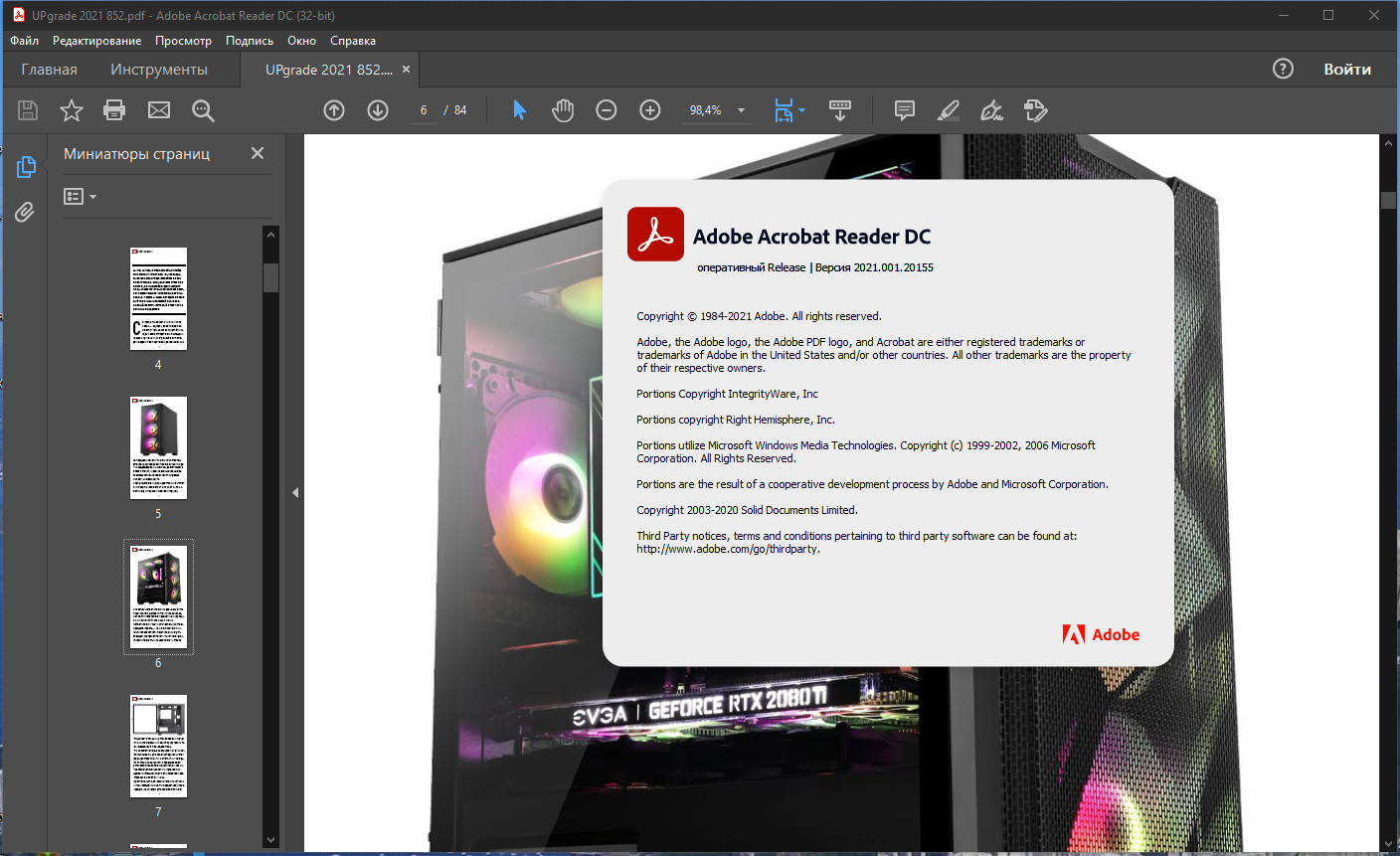Image resolution: width=1400 pixels, height=856 pixels.
Task: Open text search with the magnifier icon
Action: click(x=203, y=110)
